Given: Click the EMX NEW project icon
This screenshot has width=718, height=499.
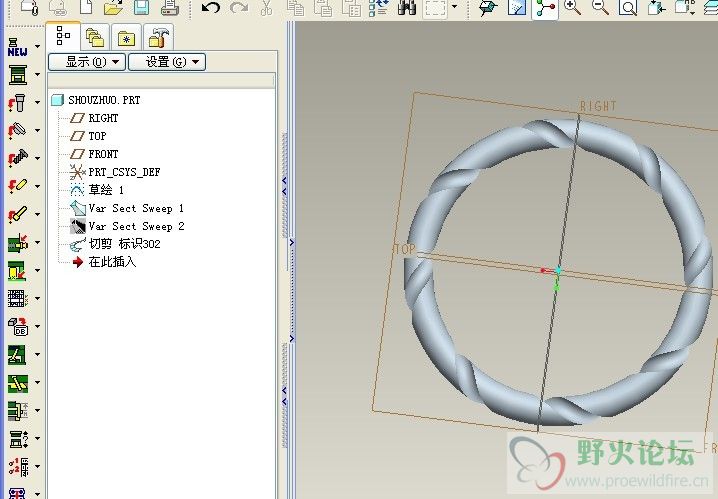Looking at the screenshot, I should (17, 47).
